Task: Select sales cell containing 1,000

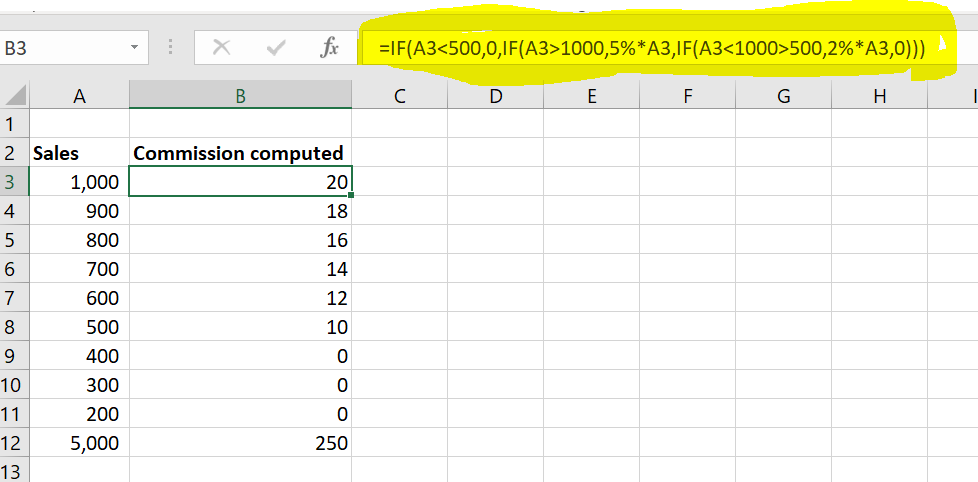Action: 79,181
